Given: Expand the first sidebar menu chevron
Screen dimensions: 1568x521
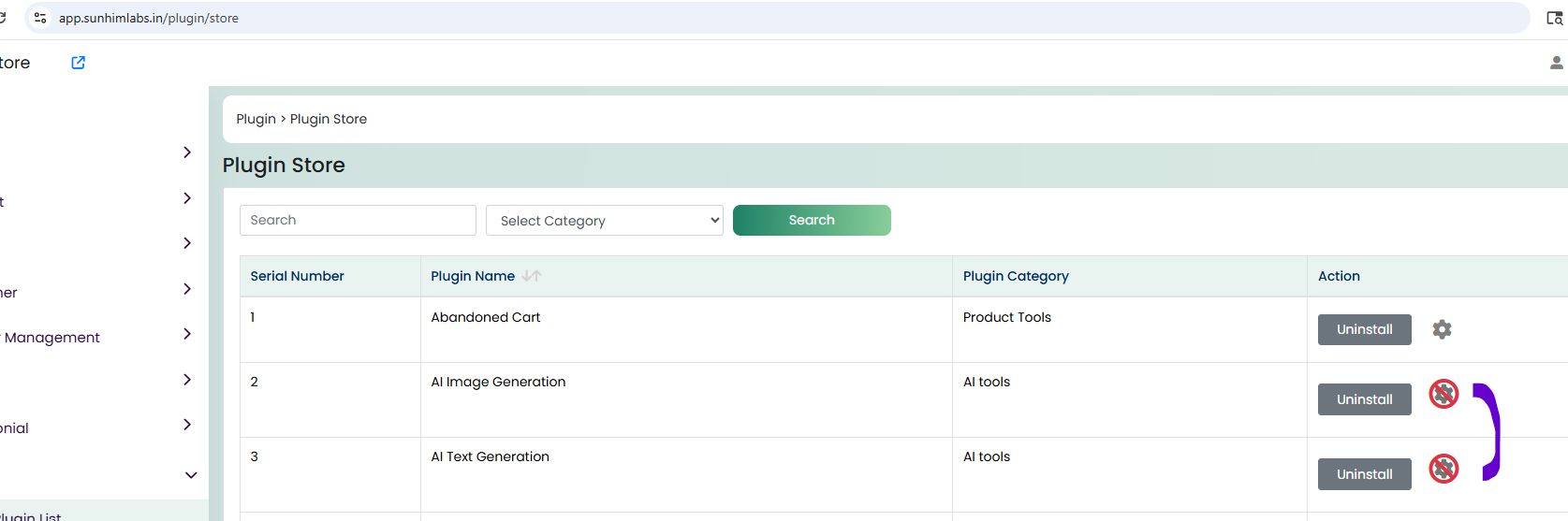Looking at the screenshot, I should click(x=187, y=152).
